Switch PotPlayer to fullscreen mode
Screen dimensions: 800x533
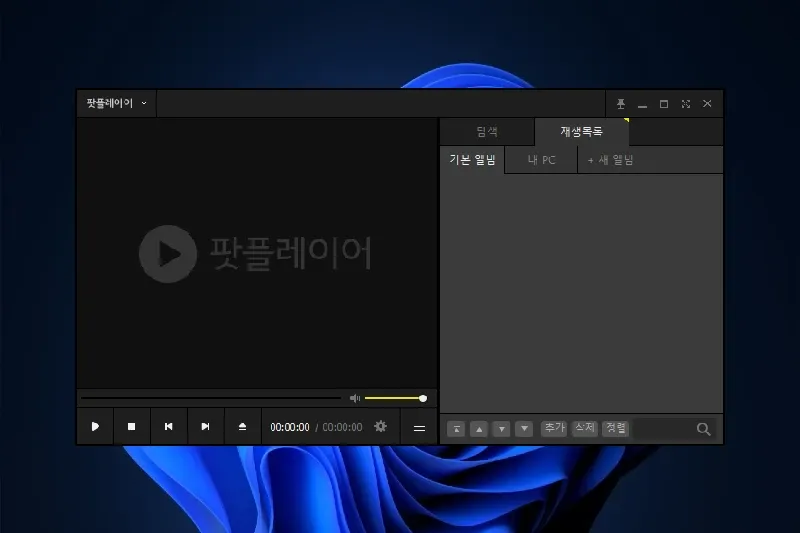[x=686, y=104]
